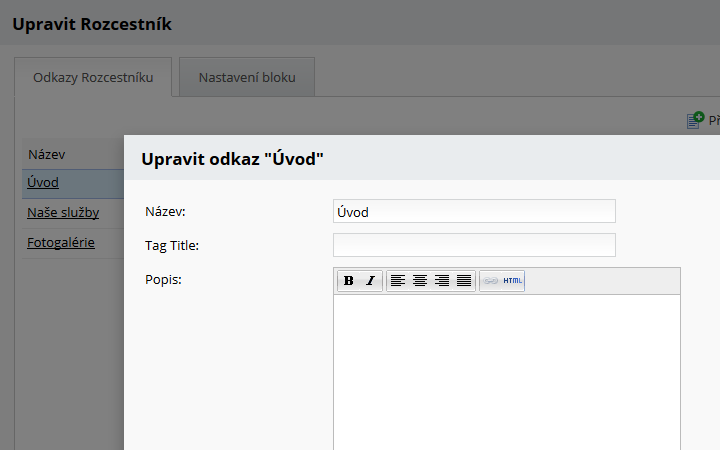Center align text in the editor

420,281
